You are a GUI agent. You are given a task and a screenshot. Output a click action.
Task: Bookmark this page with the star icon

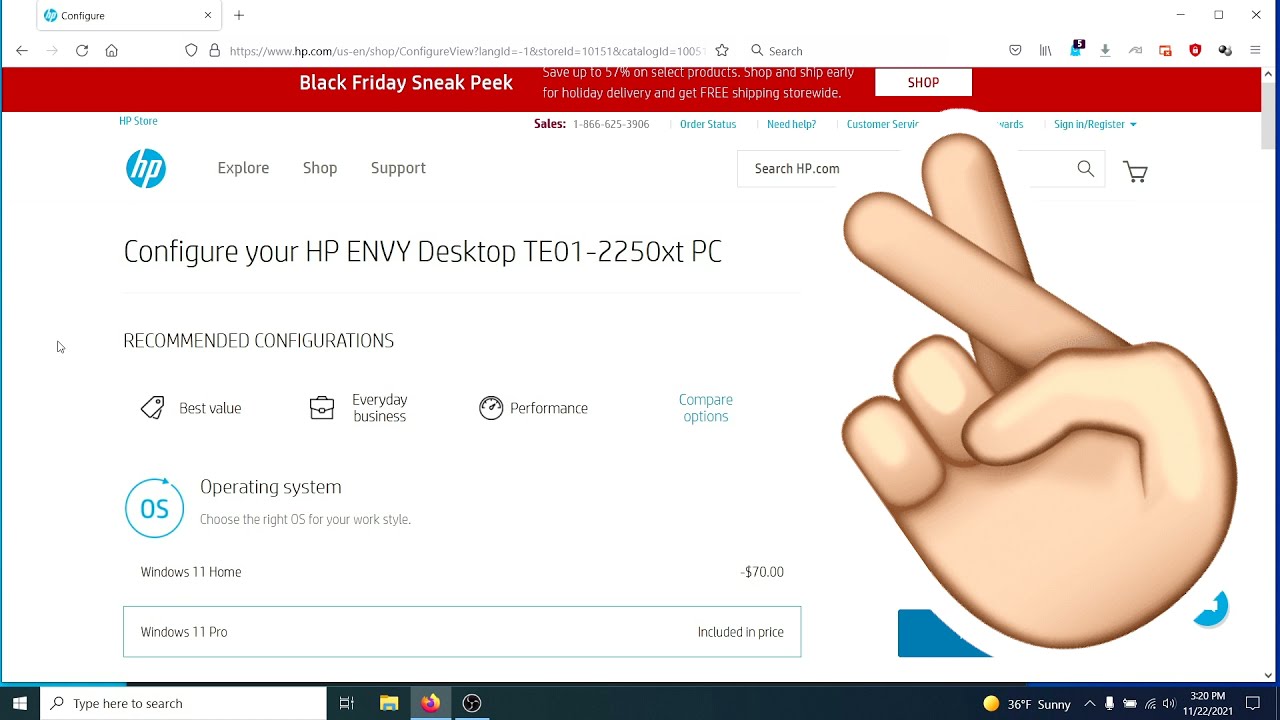pos(722,50)
